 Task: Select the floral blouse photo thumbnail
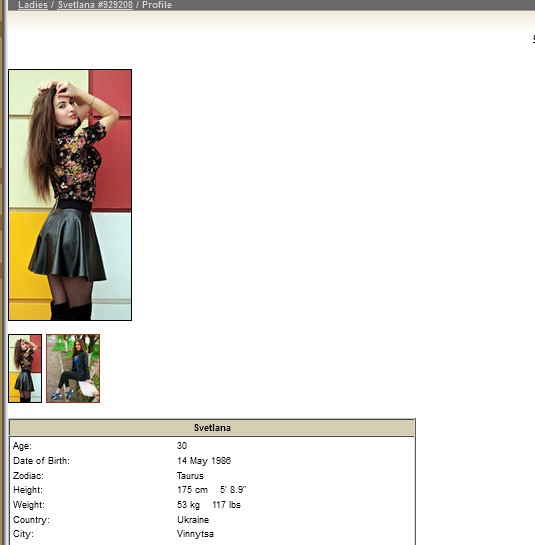(25, 368)
